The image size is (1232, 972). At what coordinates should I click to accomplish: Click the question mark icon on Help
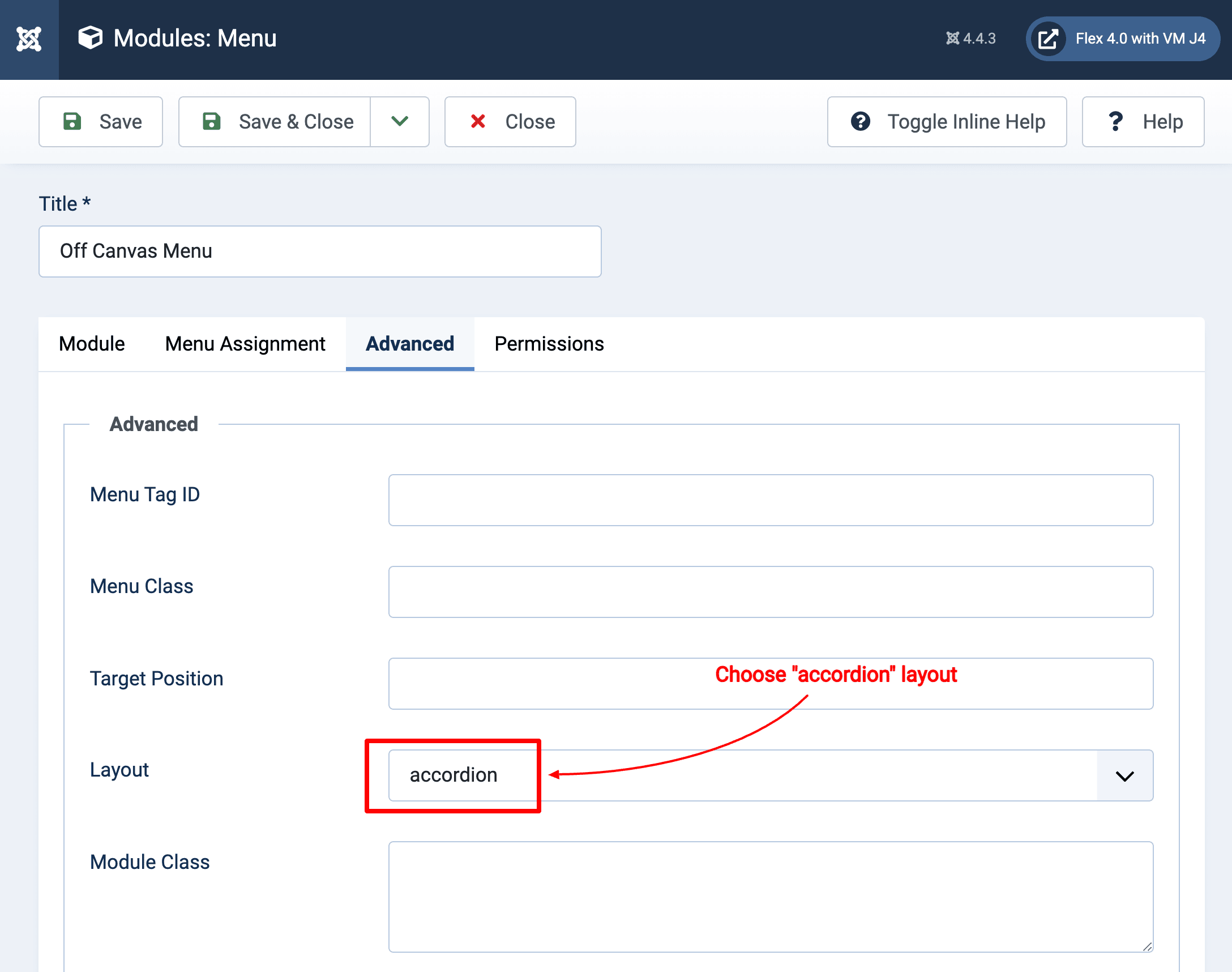pos(1115,122)
